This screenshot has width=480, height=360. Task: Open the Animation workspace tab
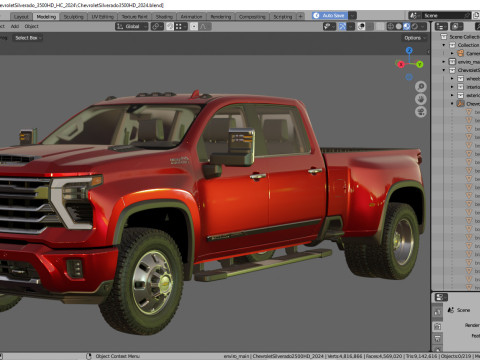pos(191,16)
